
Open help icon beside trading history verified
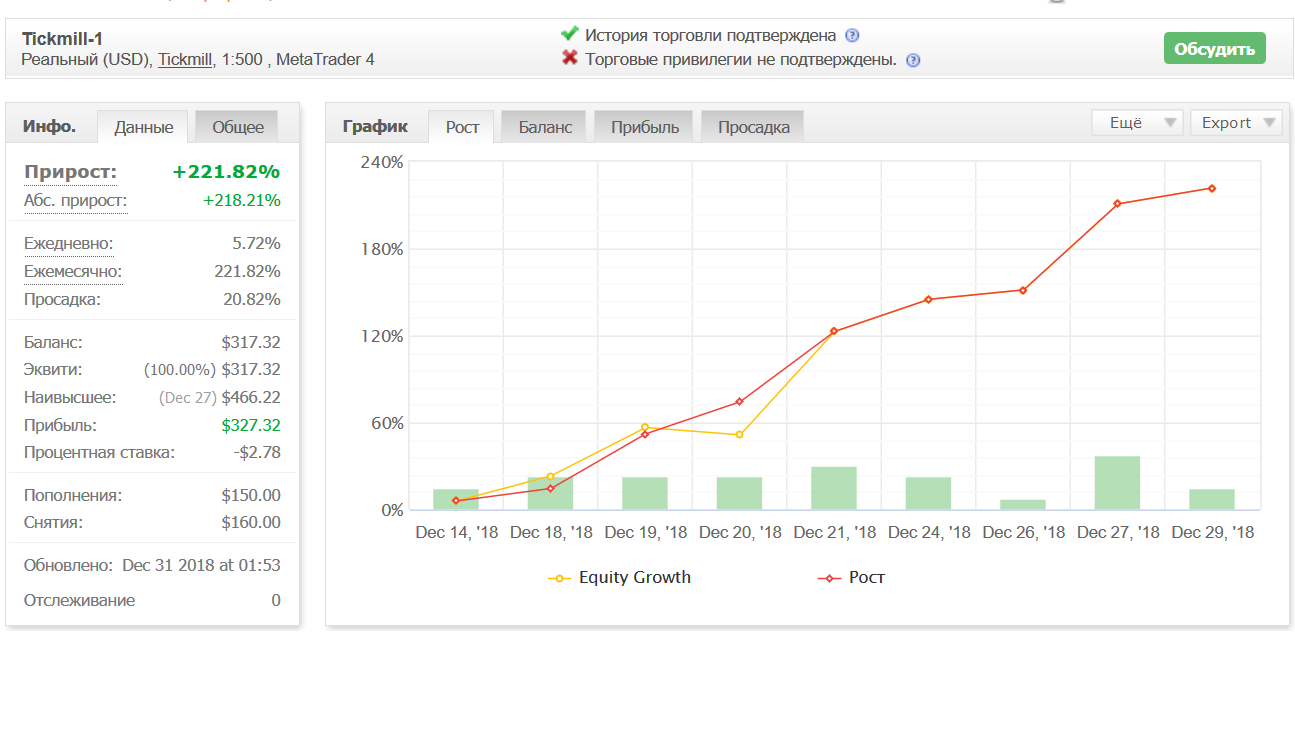click(852, 36)
